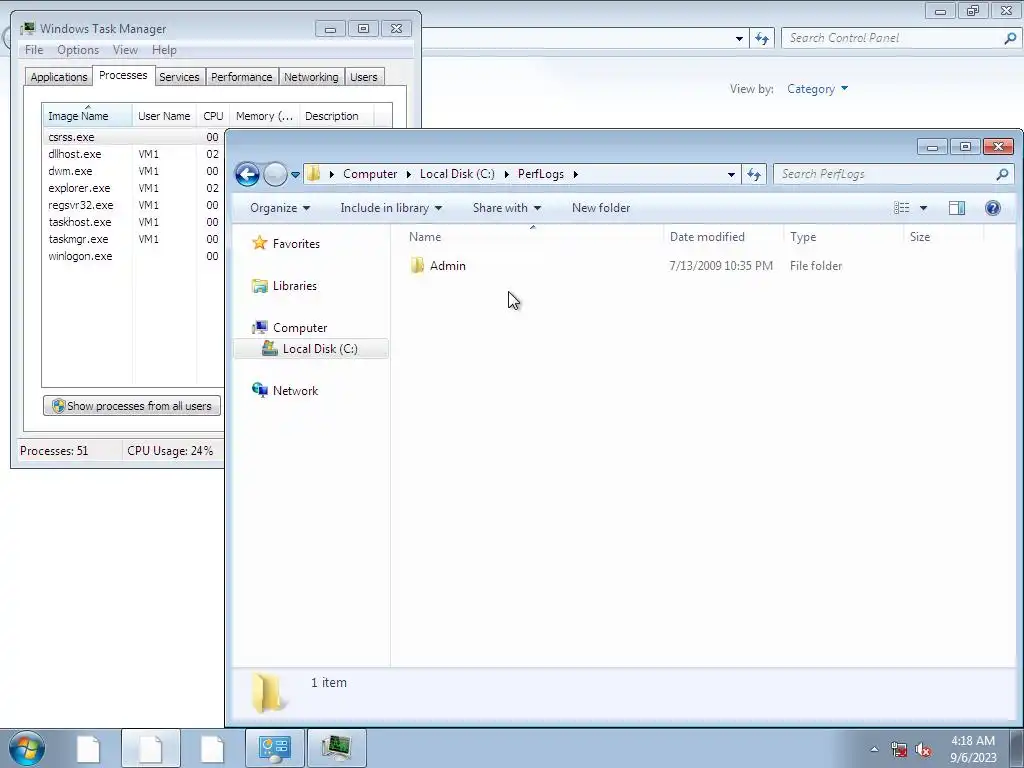This screenshot has height=768, width=1024.
Task: Click the PerfLogs breadcrumb segment
Action: point(541,174)
